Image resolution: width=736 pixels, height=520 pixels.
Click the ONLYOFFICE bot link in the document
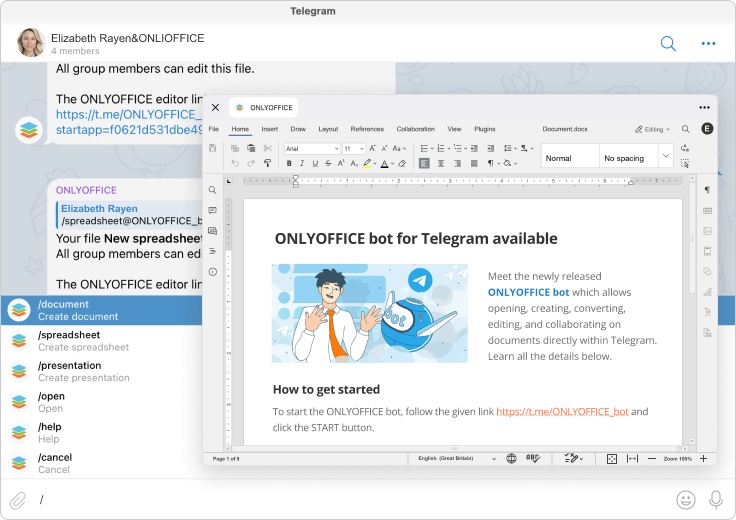point(528,292)
